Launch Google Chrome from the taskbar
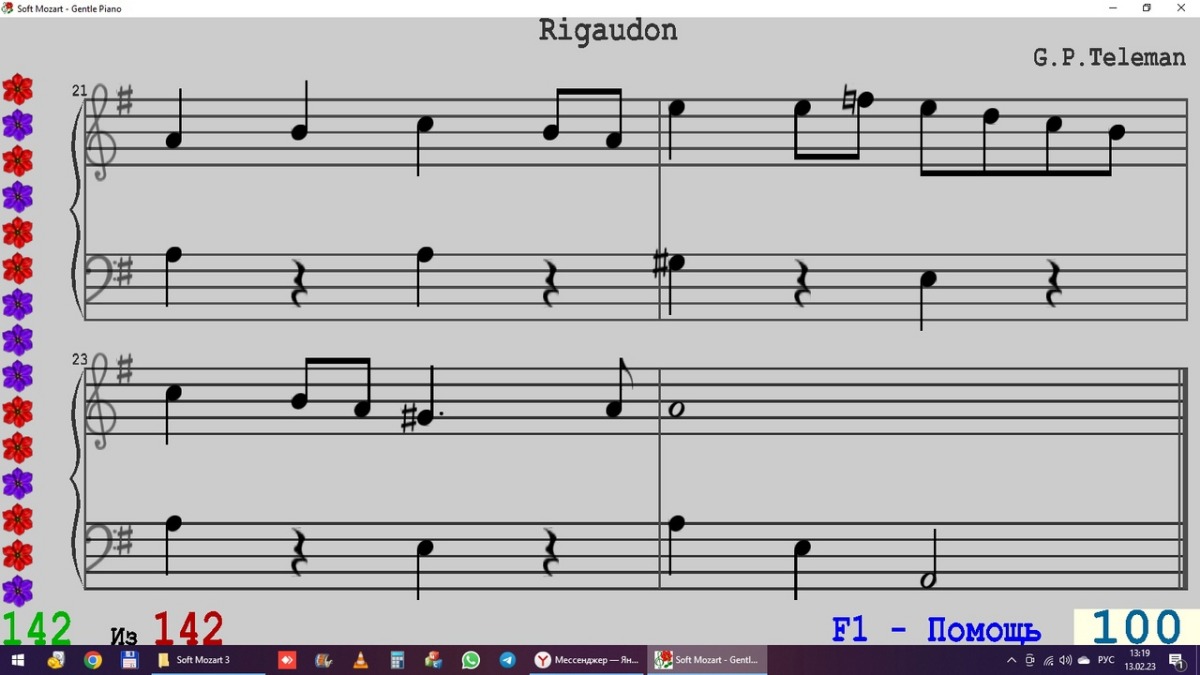The height and width of the screenshot is (675, 1200). tap(92, 660)
